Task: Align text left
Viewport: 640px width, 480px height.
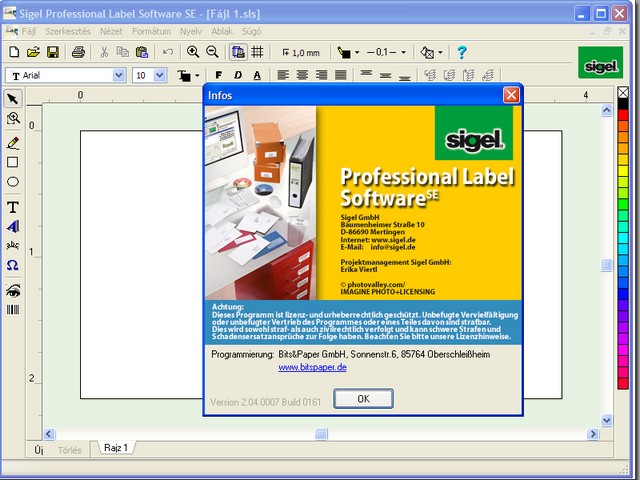Action: 283,75
